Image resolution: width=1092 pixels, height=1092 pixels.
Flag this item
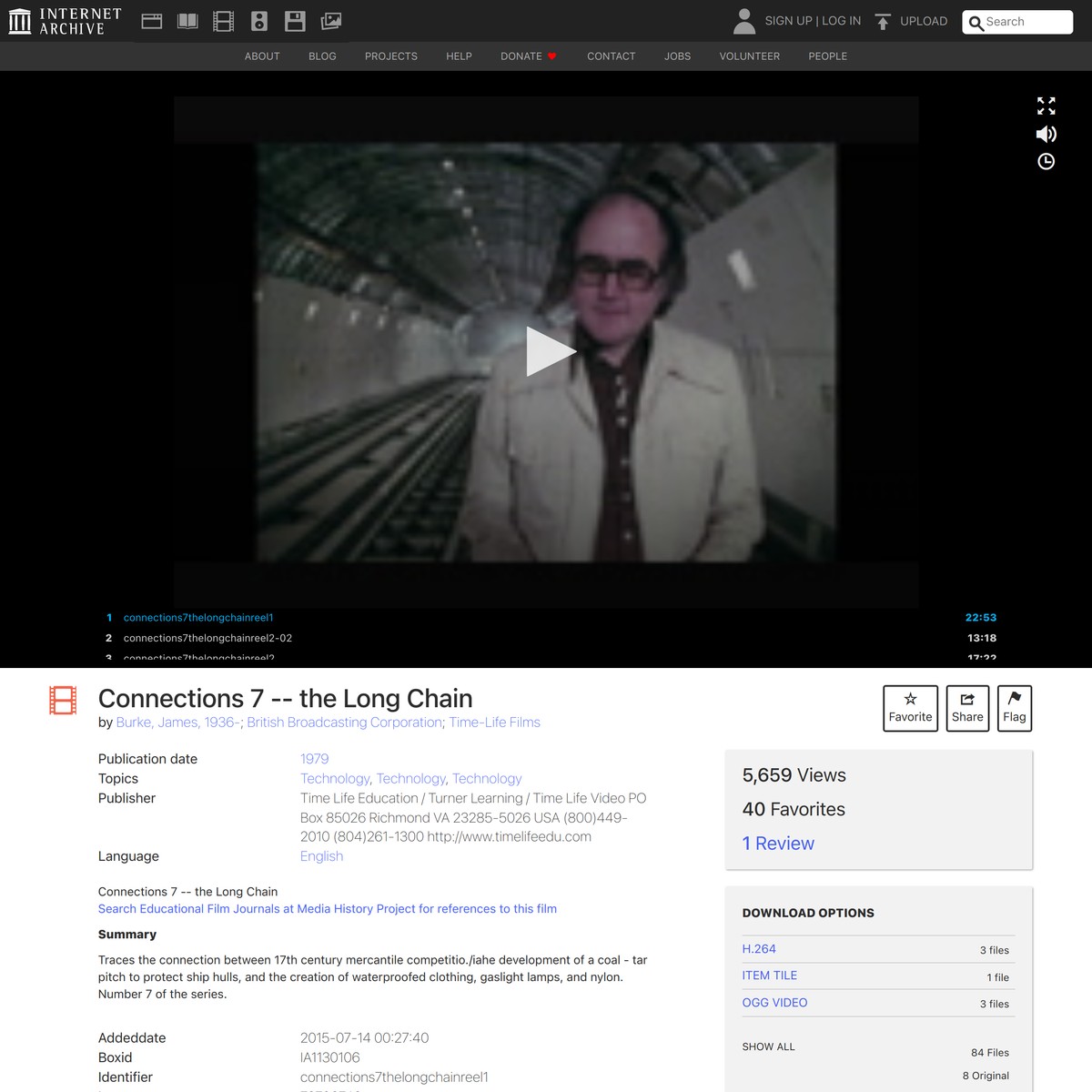tap(1014, 708)
